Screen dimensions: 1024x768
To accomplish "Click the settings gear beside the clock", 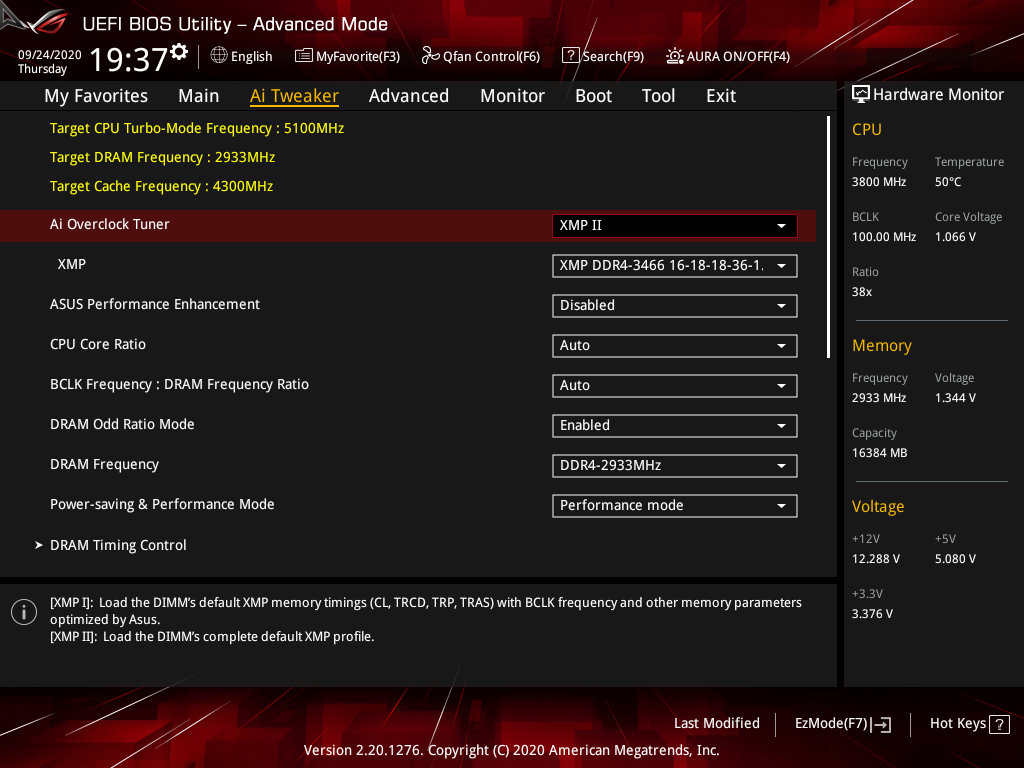I will [x=179, y=52].
